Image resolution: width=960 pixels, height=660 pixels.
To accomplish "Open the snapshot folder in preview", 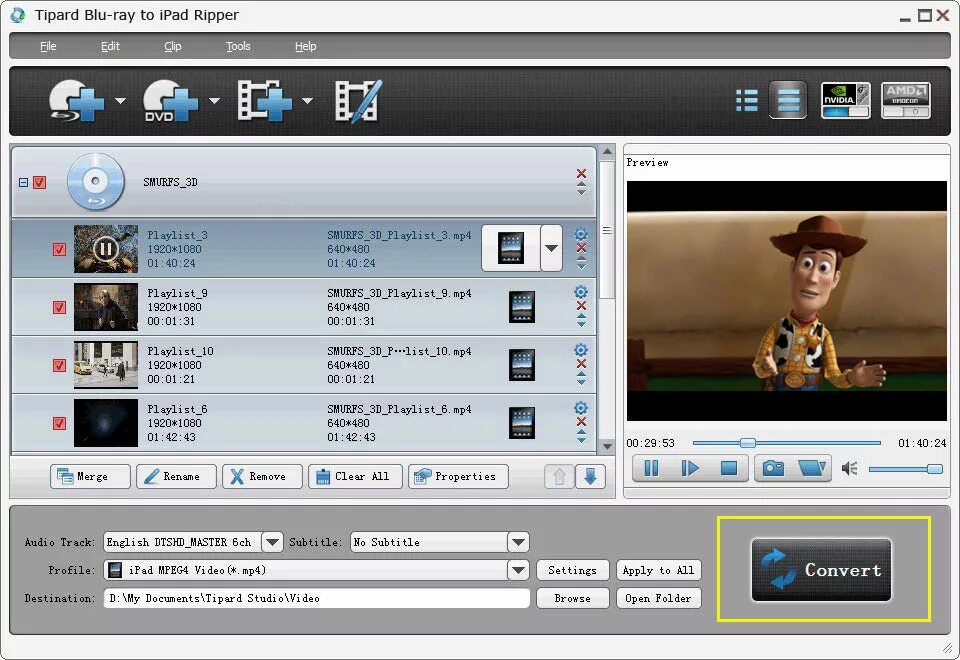I will (812, 469).
